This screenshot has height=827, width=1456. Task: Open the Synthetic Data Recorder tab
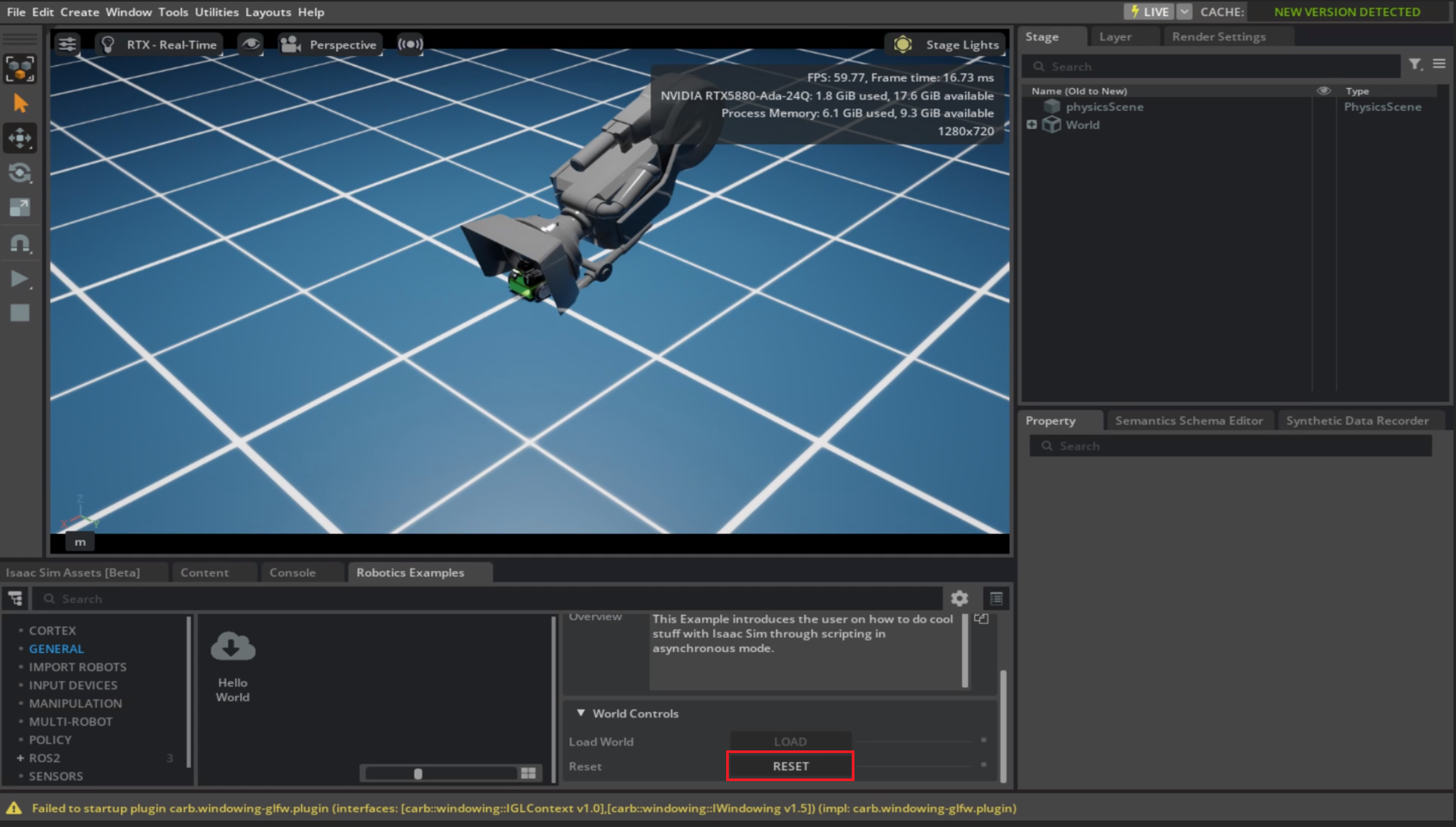pos(1357,421)
